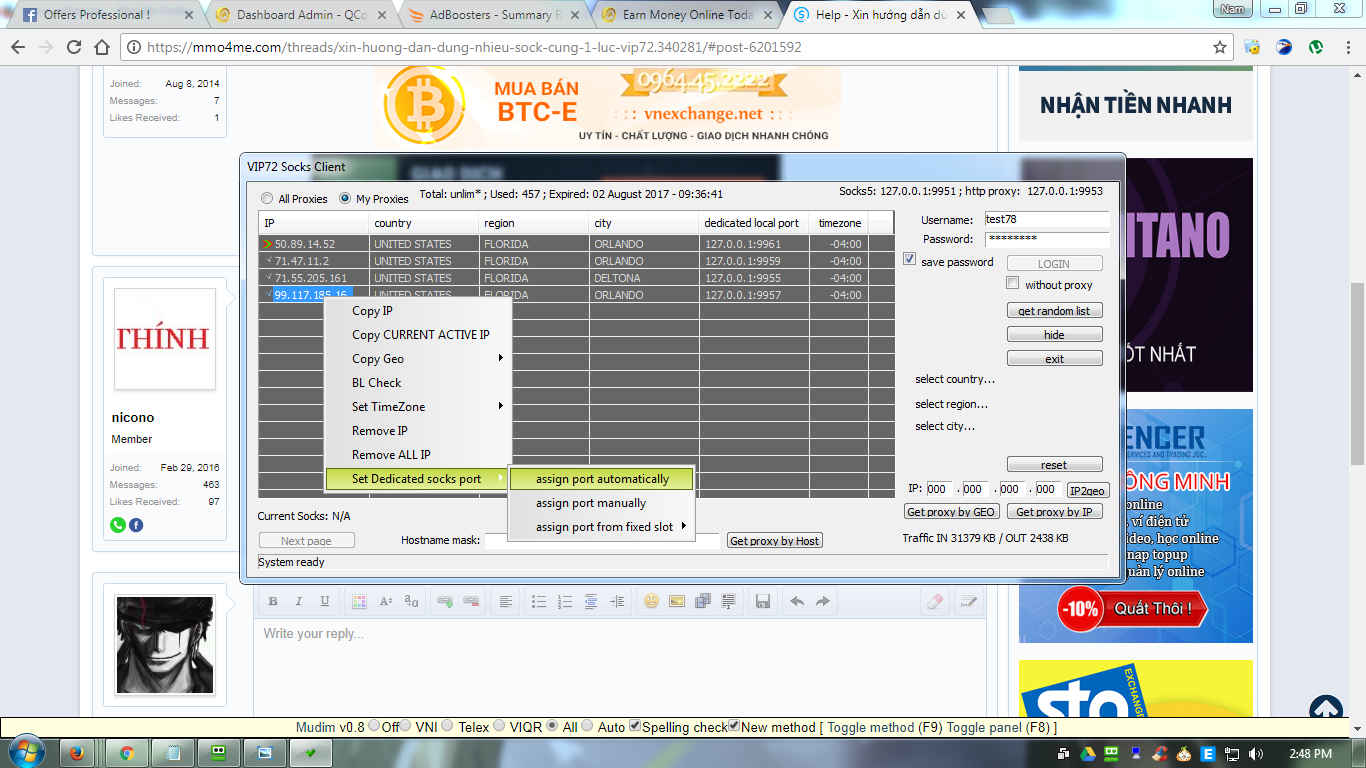Image resolution: width=1366 pixels, height=768 pixels.
Task: Insert media via editor toolbar
Action: (x=703, y=601)
